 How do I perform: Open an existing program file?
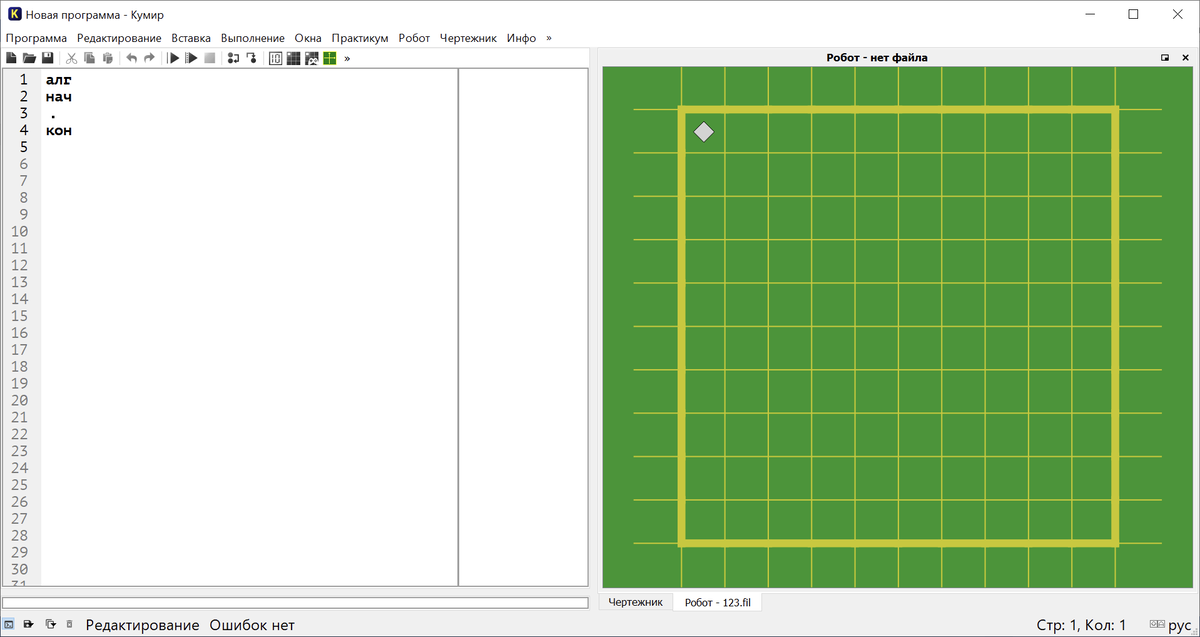point(29,58)
